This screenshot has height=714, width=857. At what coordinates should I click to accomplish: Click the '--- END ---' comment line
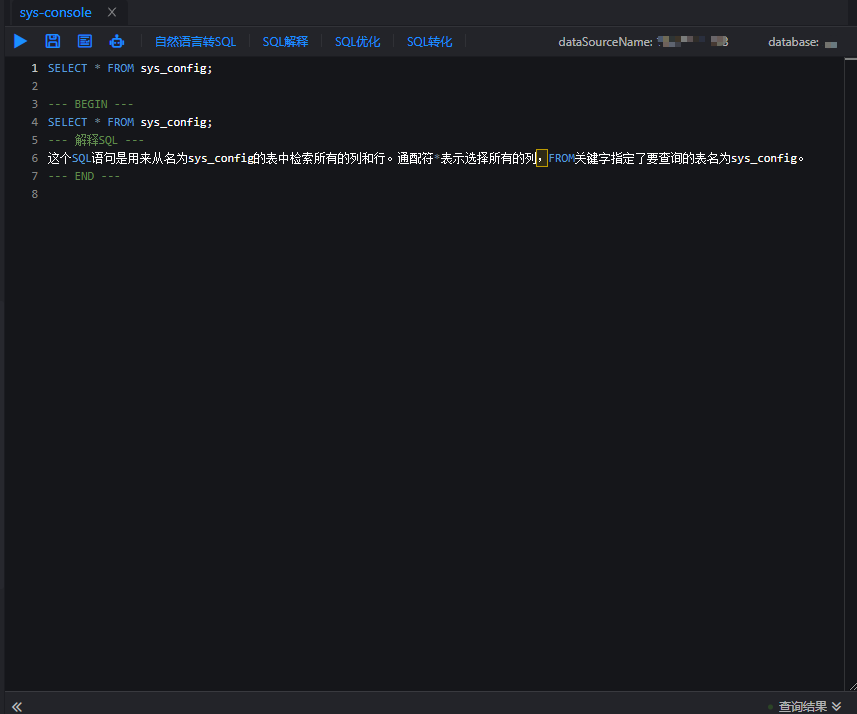click(x=84, y=176)
